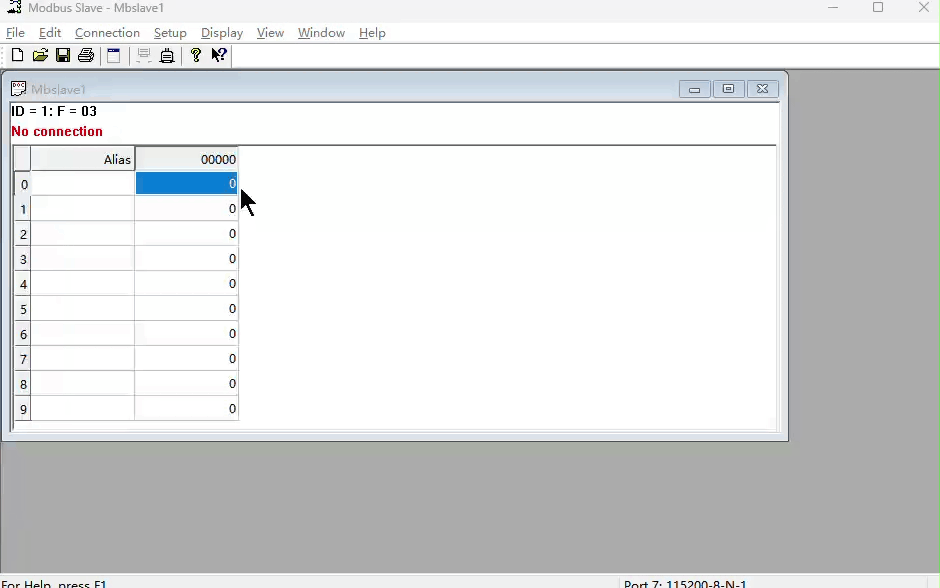Click the 00000 column header
Screen dimensions: 940x588
click(186, 159)
